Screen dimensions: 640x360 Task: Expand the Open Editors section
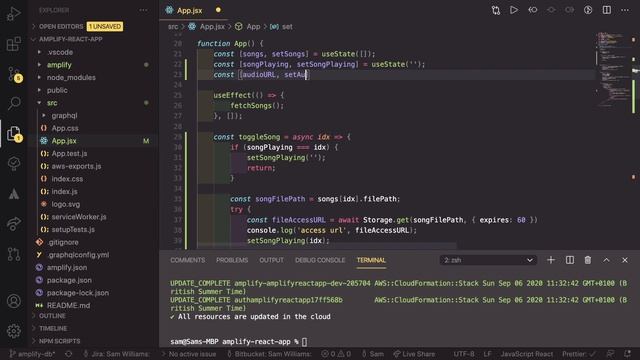(61, 27)
